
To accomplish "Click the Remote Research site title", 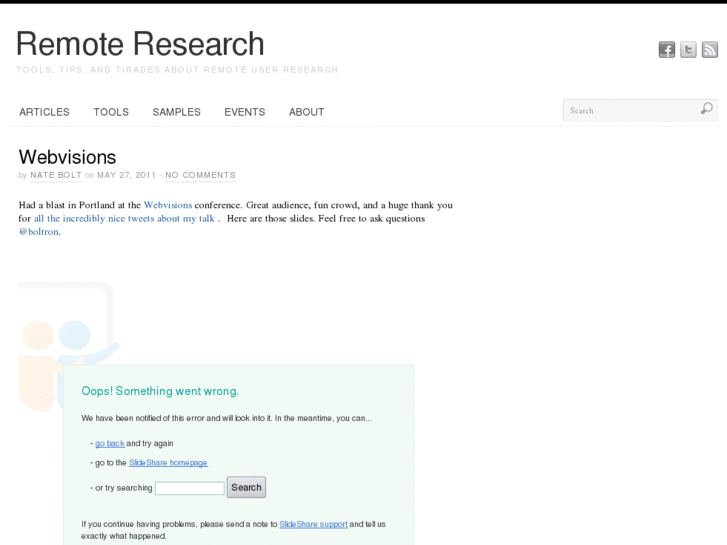I will 140,44.
